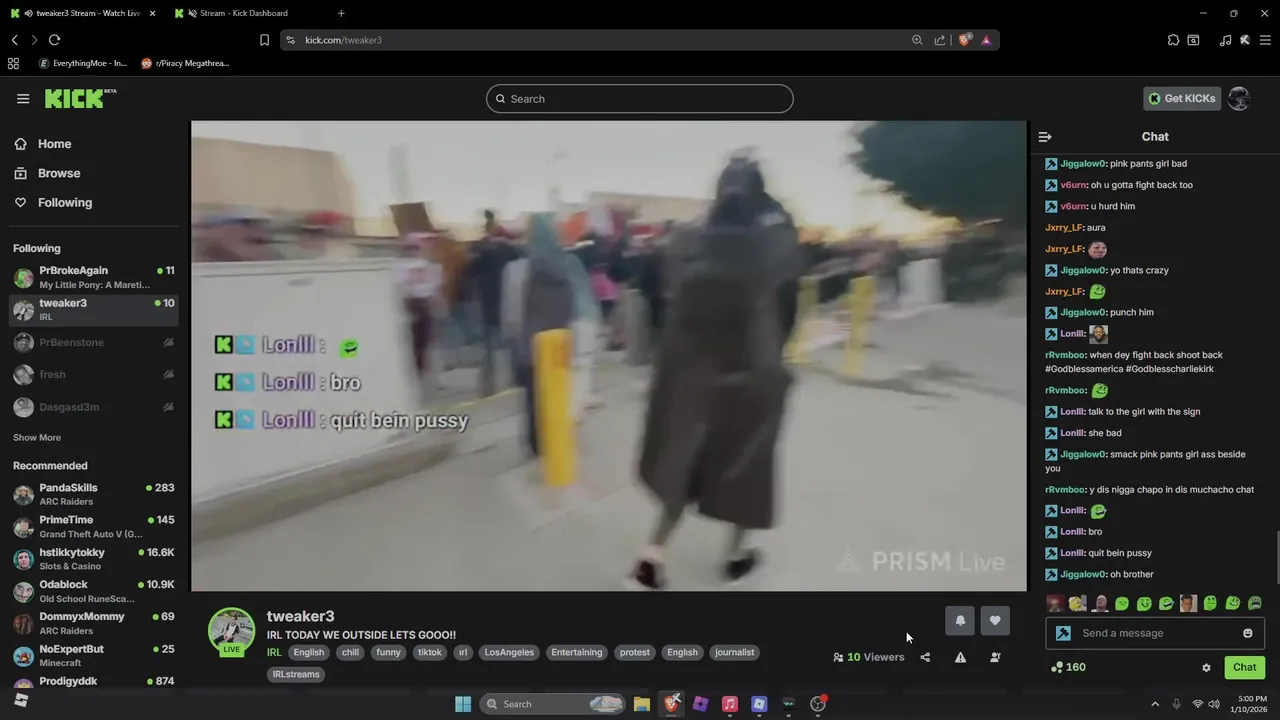The width and height of the screenshot is (1280, 720).
Task: Show hidden system tray icons
Action: (x=1155, y=704)
